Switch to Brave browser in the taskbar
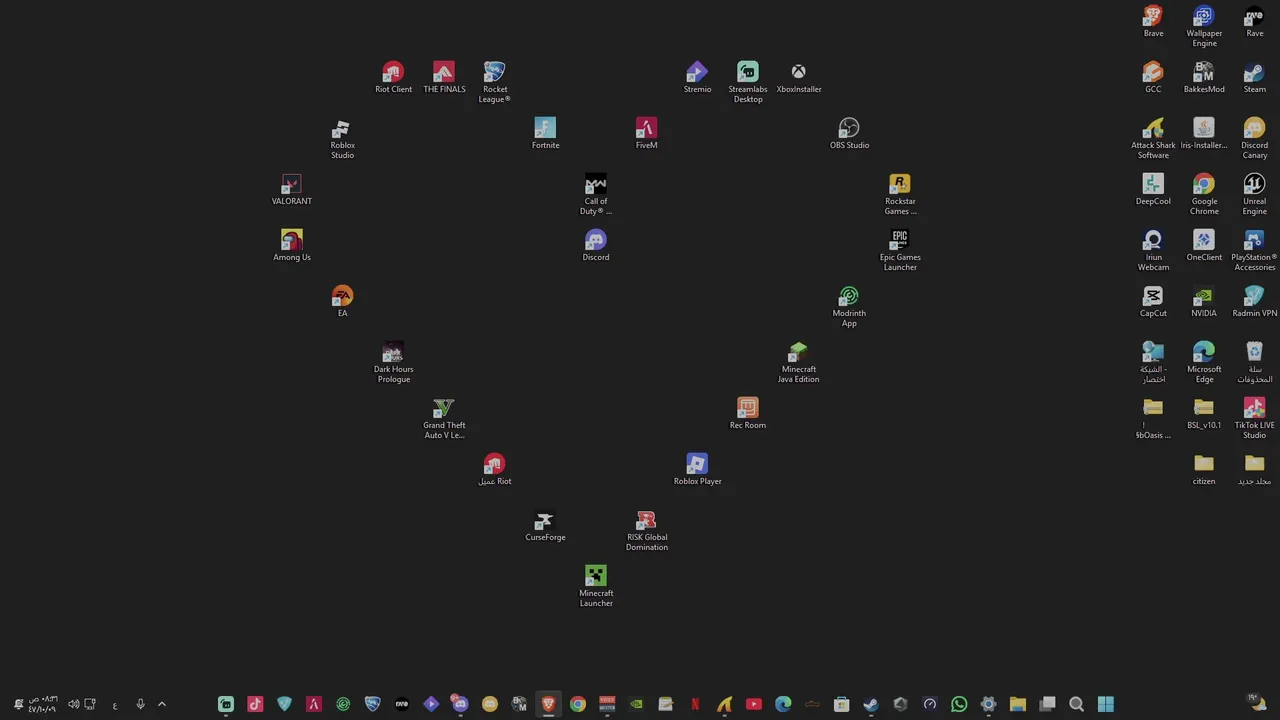 pyautogui.click(x=548, y=704)
